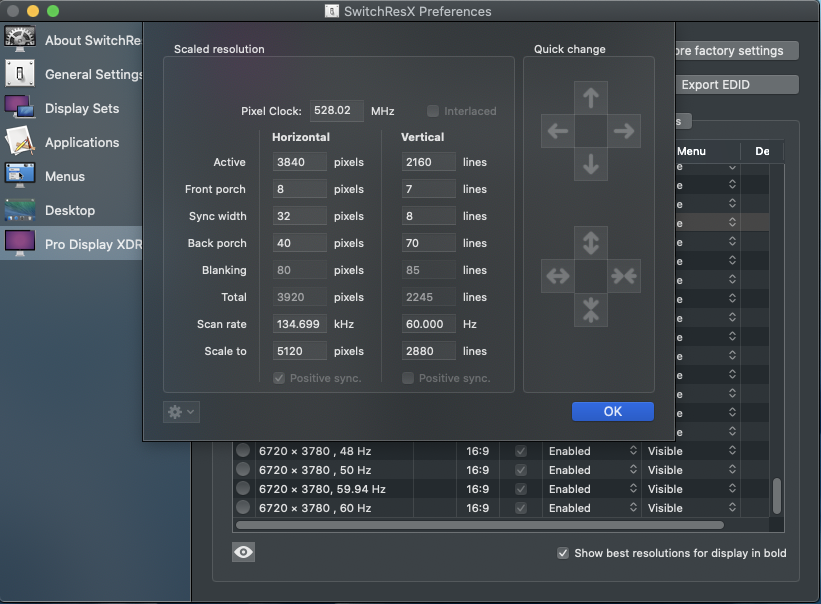This screenshot has height=604, width=821.
Task: Select radio button for 6720 × 3780, 50 Hz
Action: (243, 469)
